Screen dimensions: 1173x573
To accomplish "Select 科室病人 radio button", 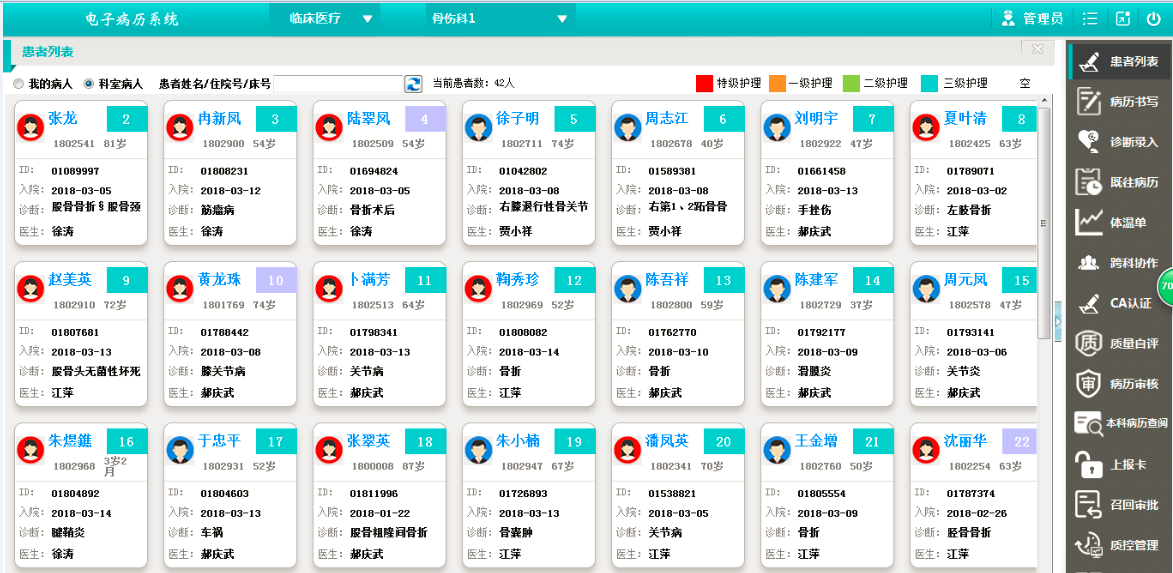I will coord(89,84).
